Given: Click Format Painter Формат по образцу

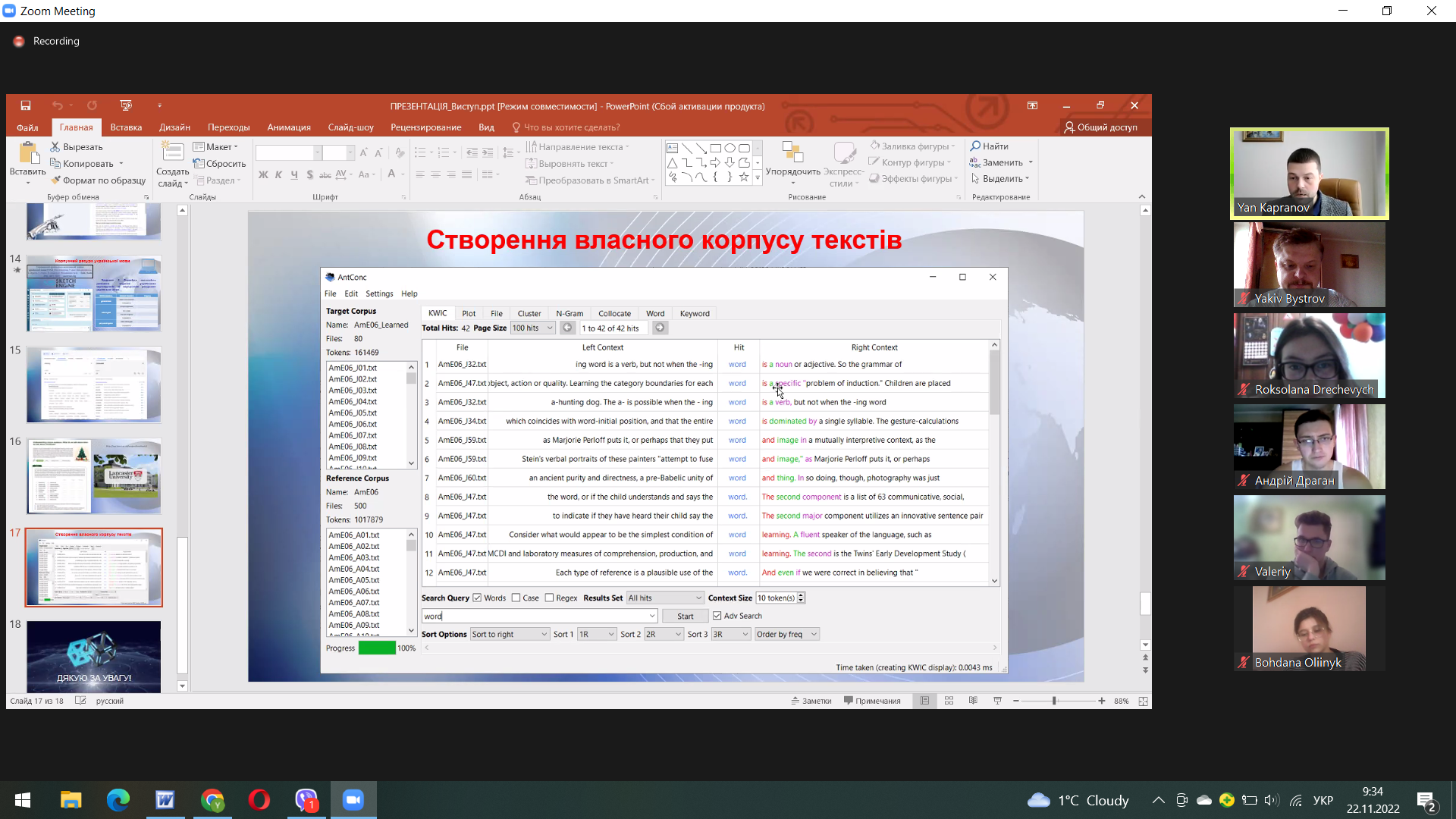Looking at the screenshot, I should [99, 180].
